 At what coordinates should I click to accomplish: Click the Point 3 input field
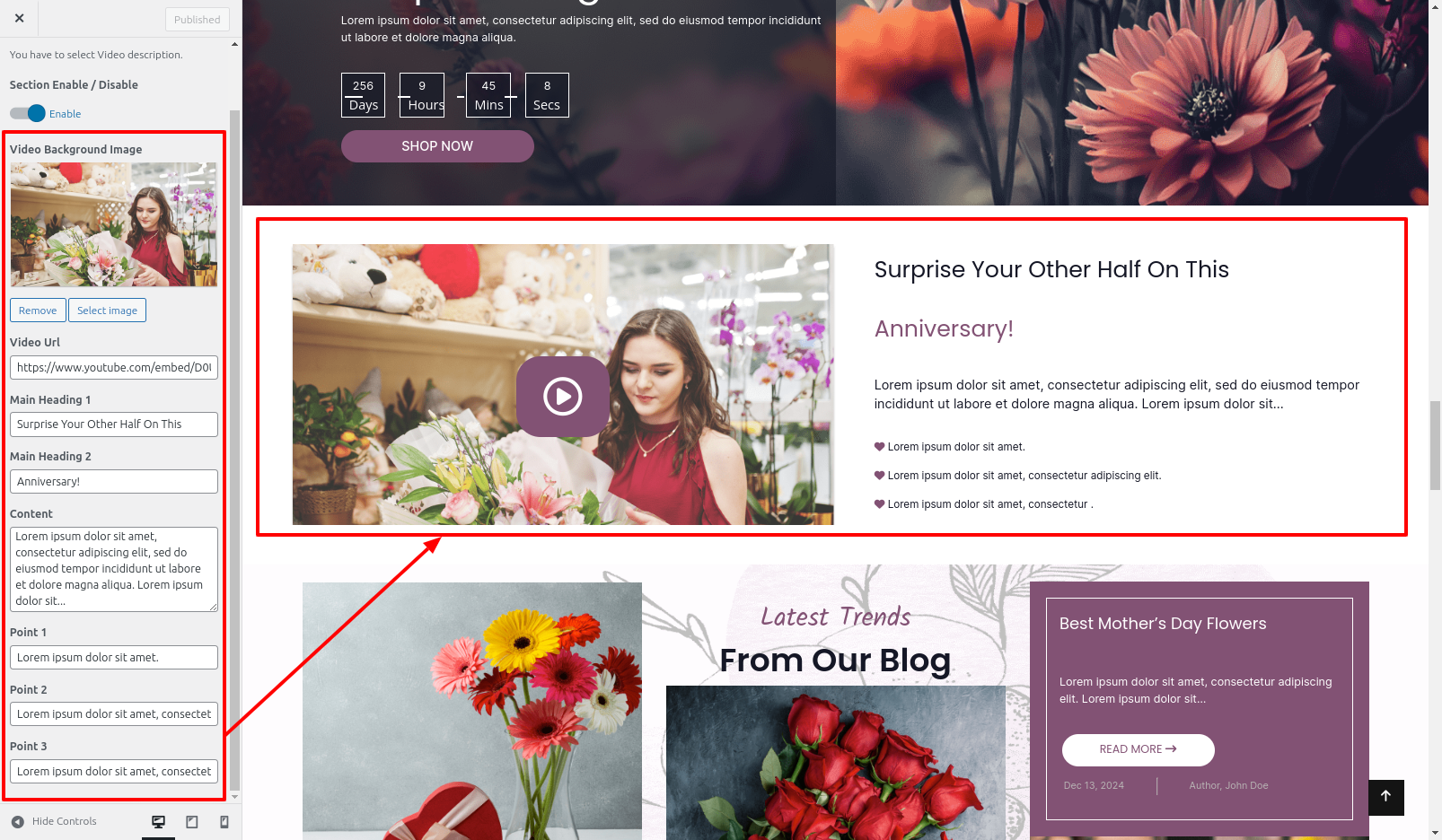click(114, 772)
